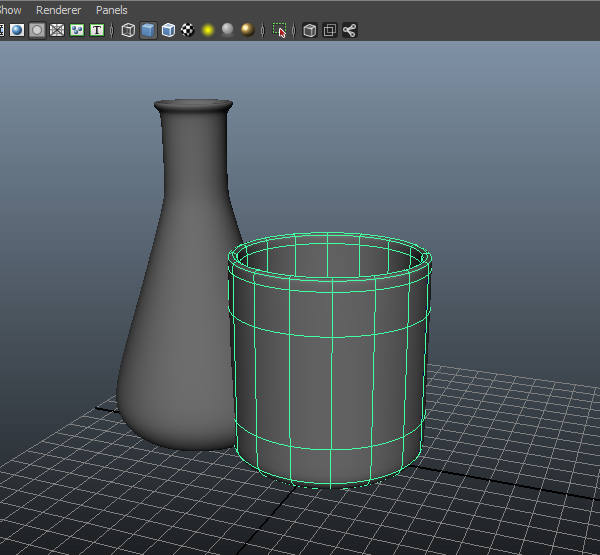Open the Panels menu
The height and width of the screenshot is (555, 600).
pos(111,10)
